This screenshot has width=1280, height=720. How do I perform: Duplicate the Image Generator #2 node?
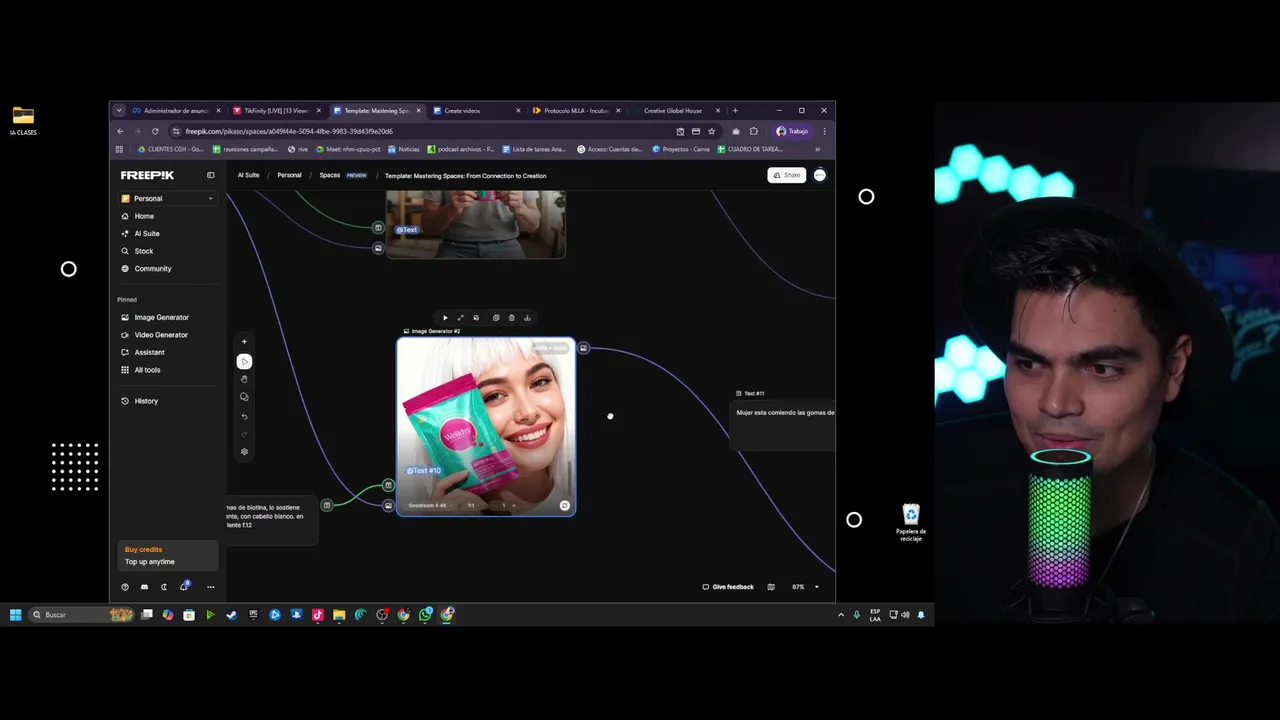[496, 318]
